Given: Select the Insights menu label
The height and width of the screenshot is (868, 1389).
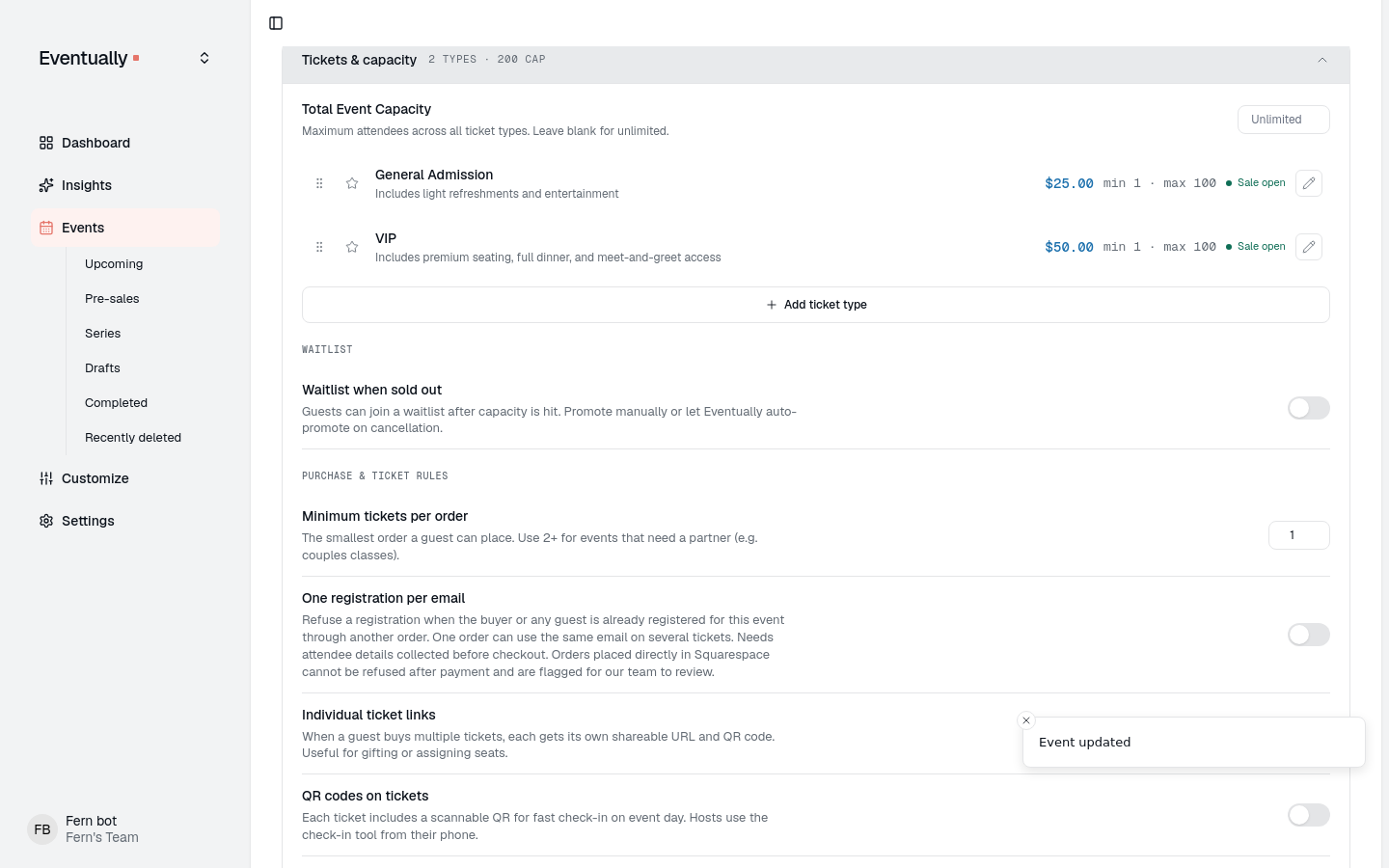Looking at the screenshot, I should click(x=87, y=185).
